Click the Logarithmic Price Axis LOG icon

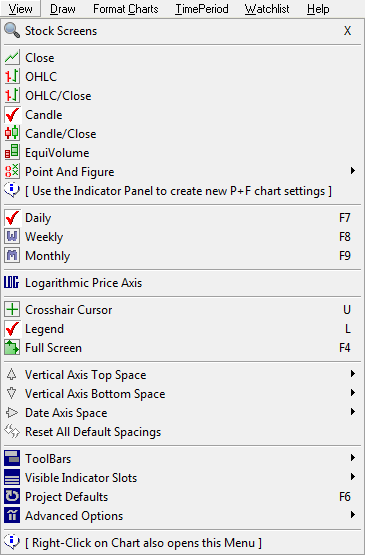[x=12, y=282]
